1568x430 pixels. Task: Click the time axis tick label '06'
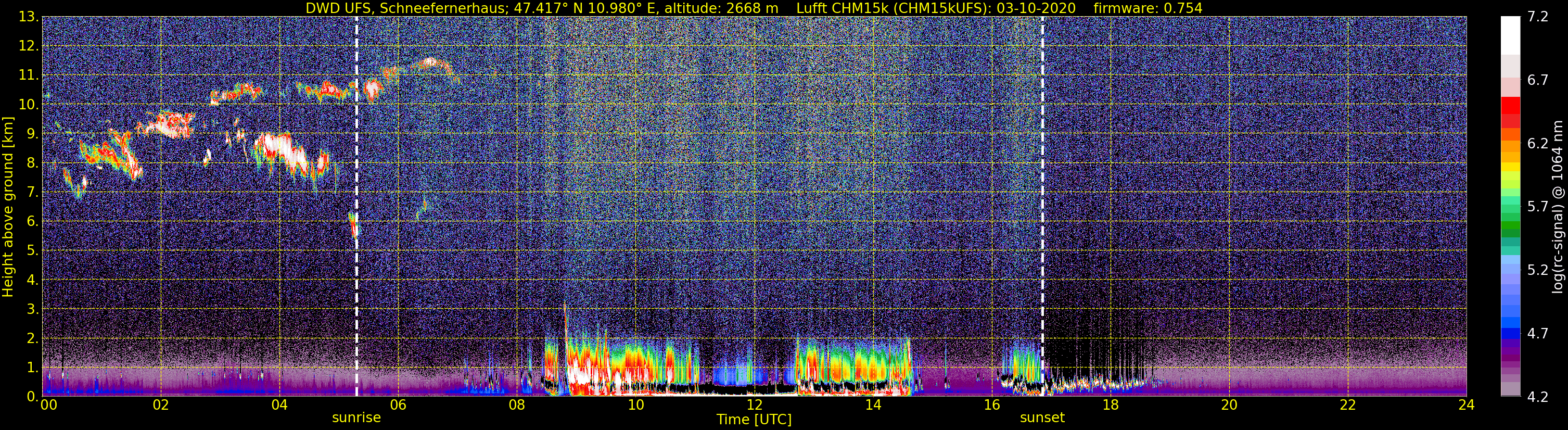(398, 405)
